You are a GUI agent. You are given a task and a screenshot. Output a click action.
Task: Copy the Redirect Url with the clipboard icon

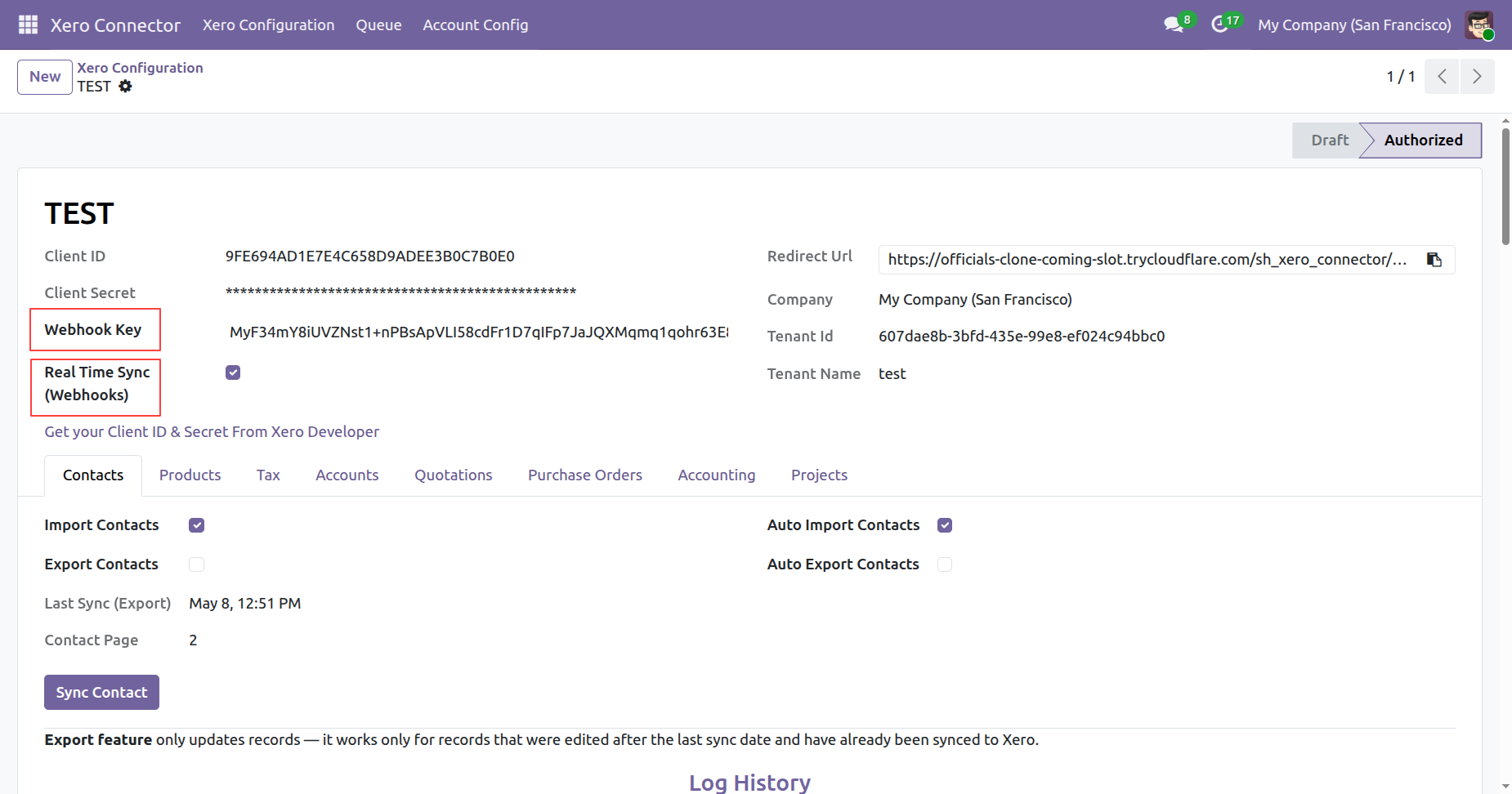1434,260
